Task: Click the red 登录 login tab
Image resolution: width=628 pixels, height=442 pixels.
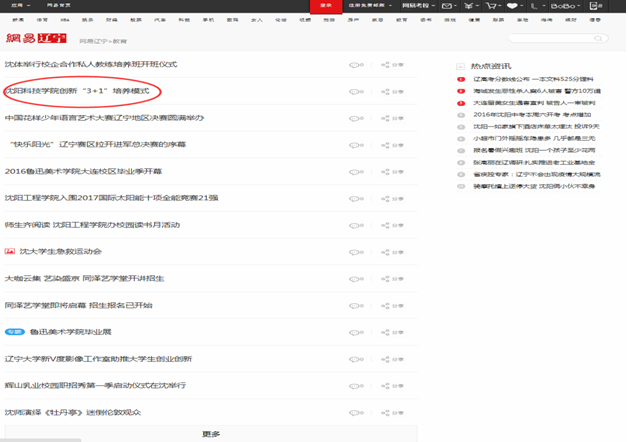Action: pyautogui.click(x=322, y=5)
